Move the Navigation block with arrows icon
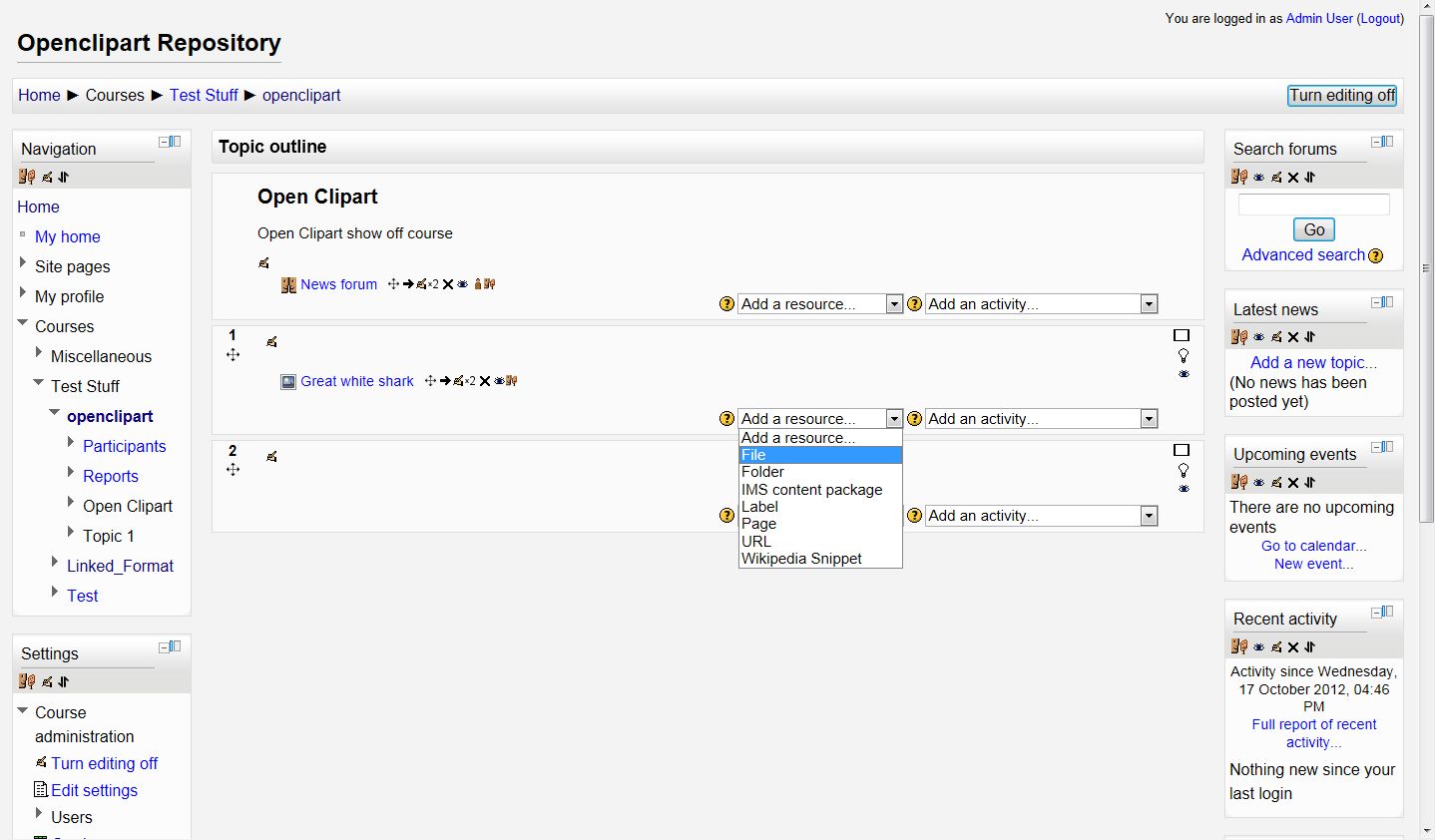Viewport: 1435px width, 840px height. (64, 178)
